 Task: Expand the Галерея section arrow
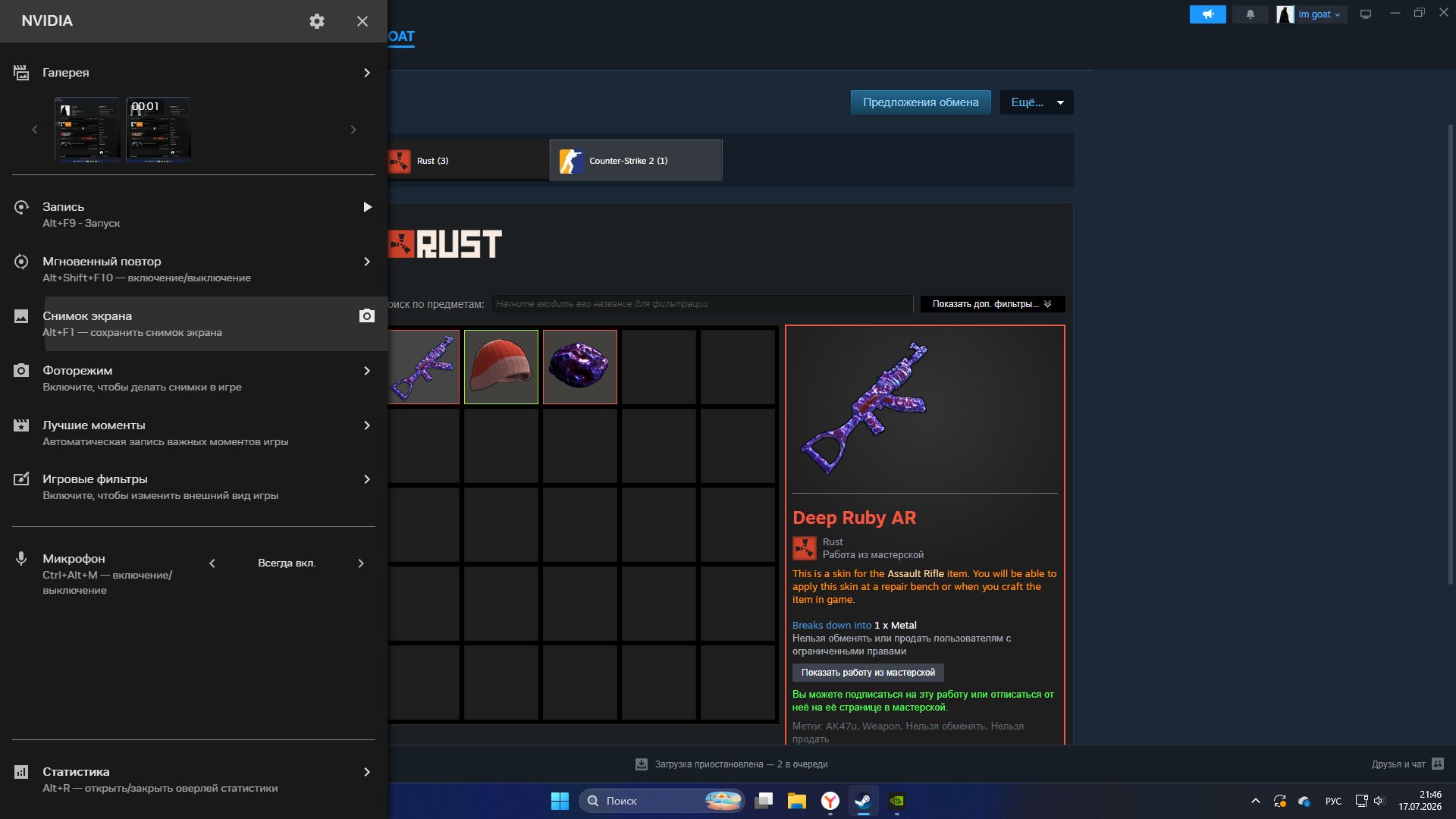coord(367,73)
